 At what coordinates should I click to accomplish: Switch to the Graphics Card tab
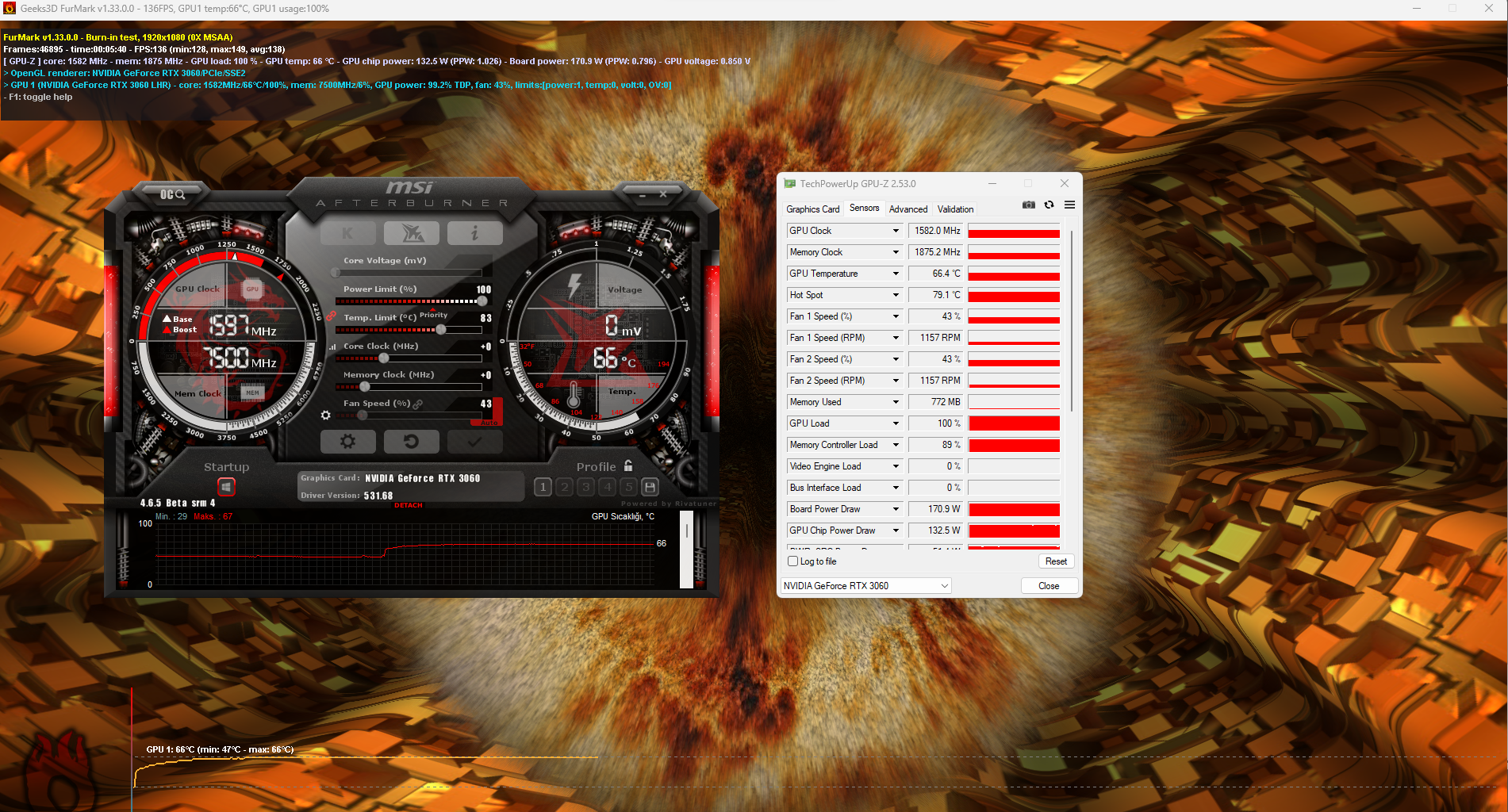point(812,209)
